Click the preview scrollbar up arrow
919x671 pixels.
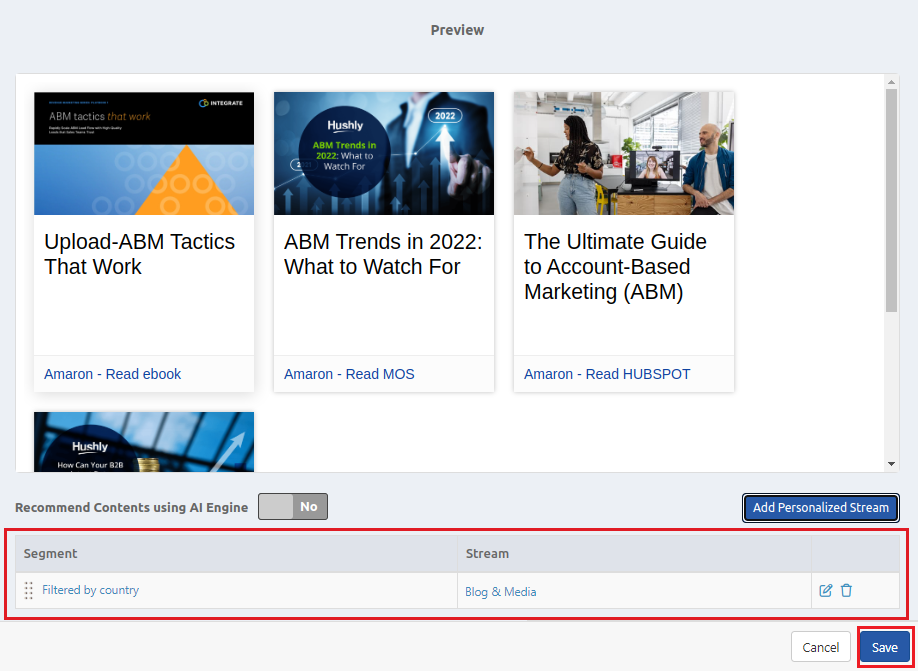pyautogui.click(x=891, y=82)
